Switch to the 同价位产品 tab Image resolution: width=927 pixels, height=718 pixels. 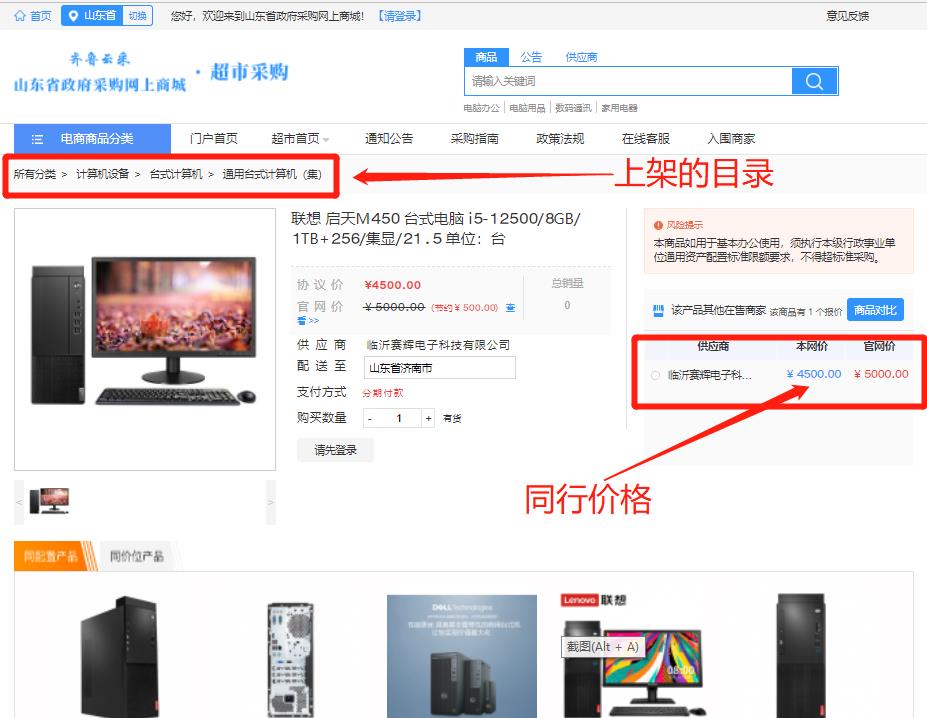tap(136, 556)
